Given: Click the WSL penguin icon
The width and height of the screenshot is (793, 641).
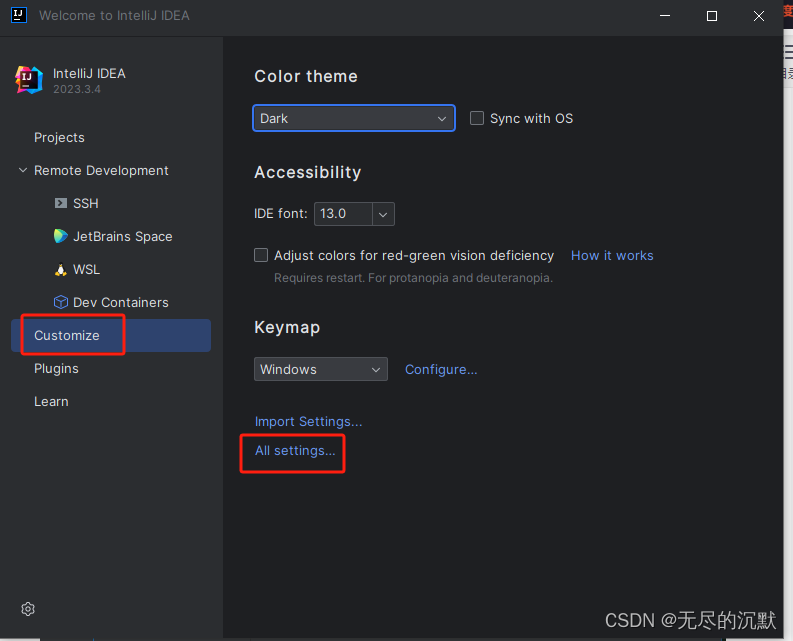Looking at the screenshot, I should [61, 270].
